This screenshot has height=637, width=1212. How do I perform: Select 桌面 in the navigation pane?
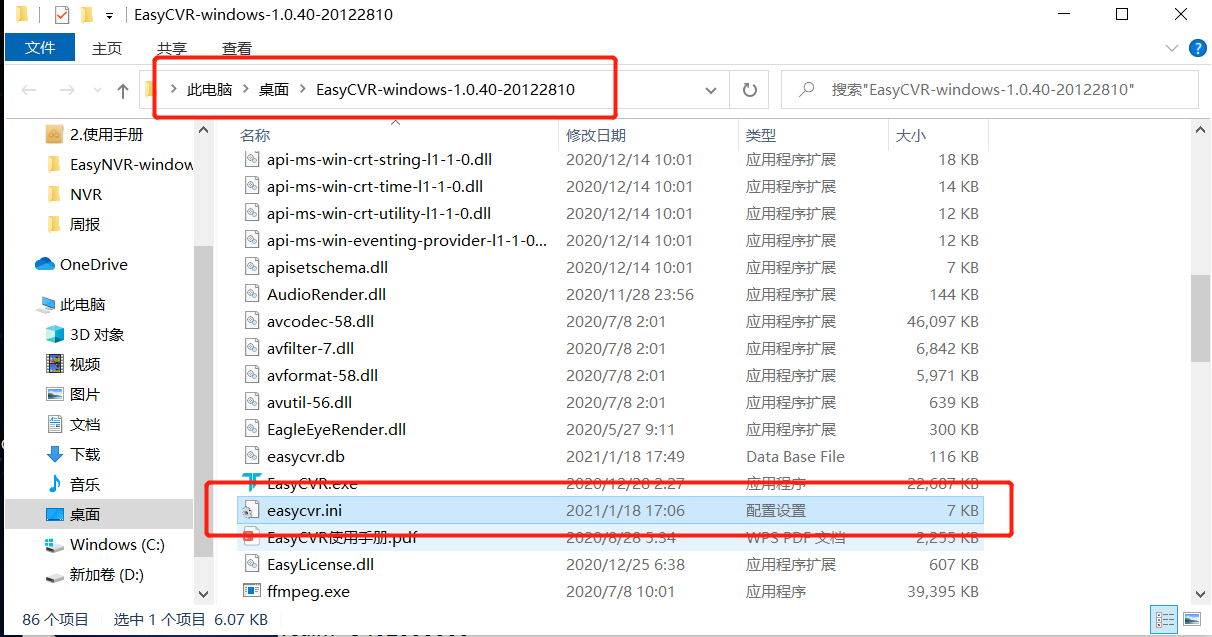[85, 514]
